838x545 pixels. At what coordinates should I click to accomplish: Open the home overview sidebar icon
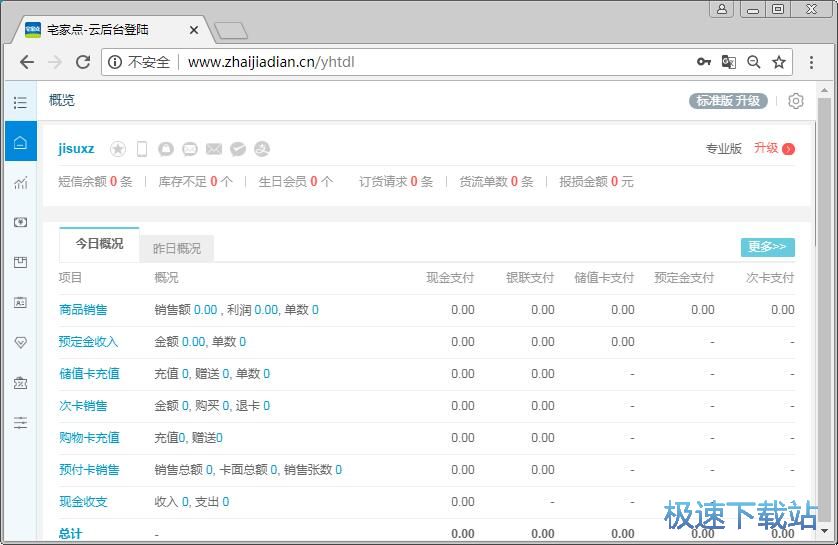tap(20, 142)
